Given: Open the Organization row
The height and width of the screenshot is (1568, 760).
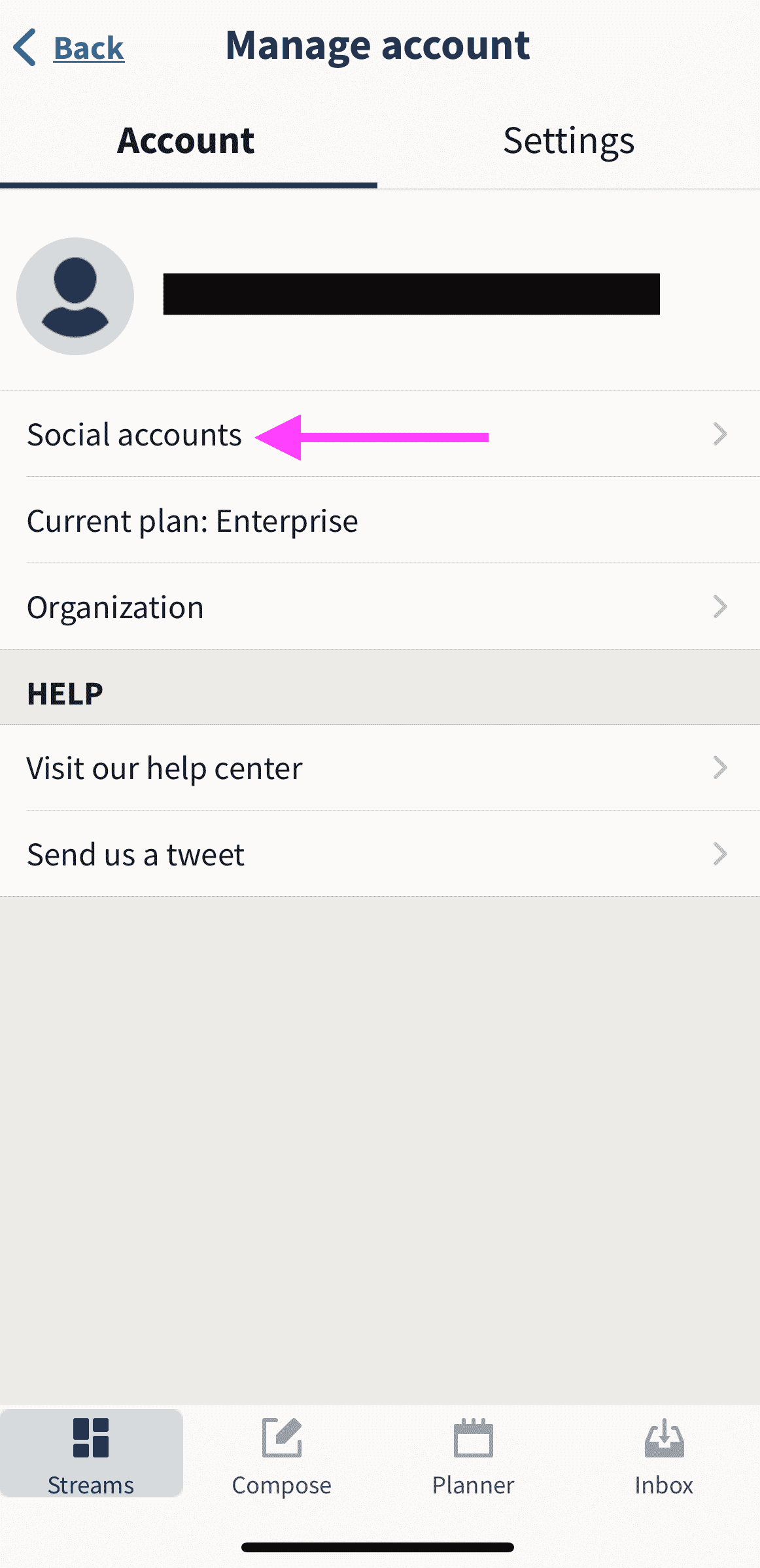Looking at the screenshot, I should click(380, 607).
